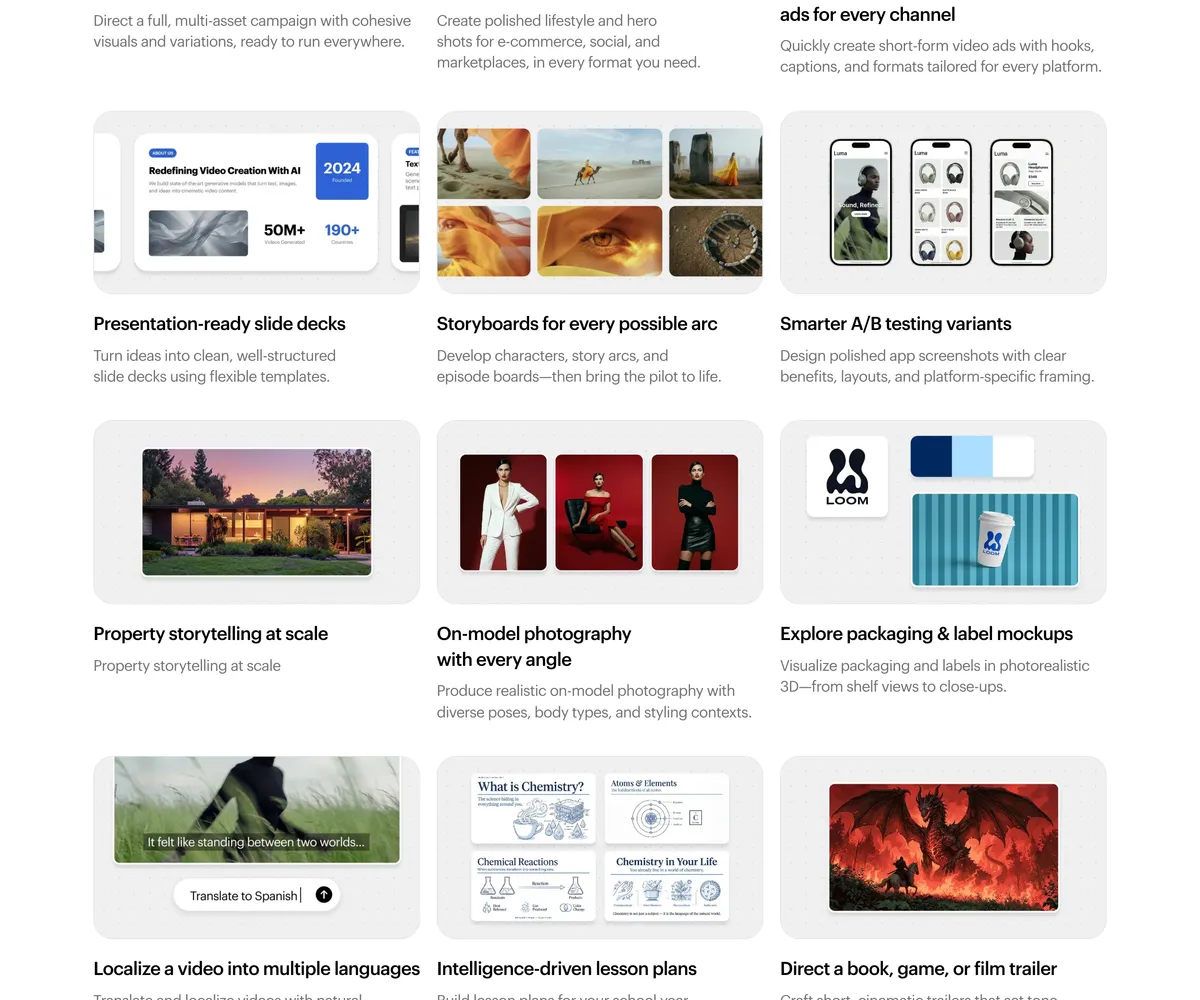Open the close-up eye storyboard frame
The image size is (1200, 1000).
[600, 241]
